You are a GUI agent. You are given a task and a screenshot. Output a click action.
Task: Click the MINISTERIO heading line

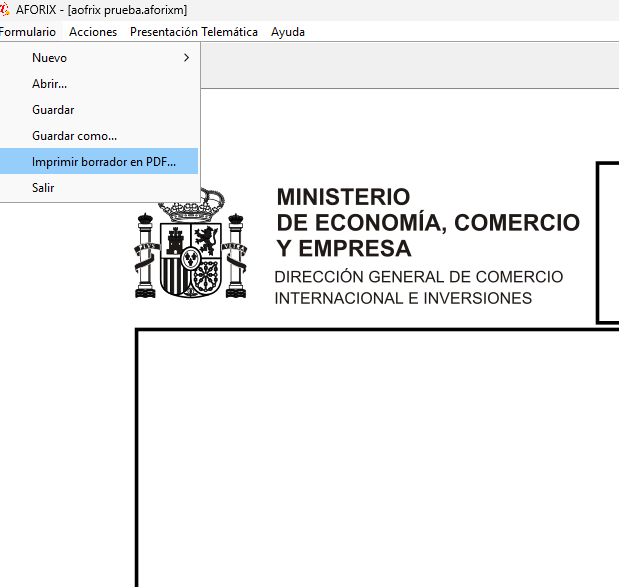[x=343, y=197]
